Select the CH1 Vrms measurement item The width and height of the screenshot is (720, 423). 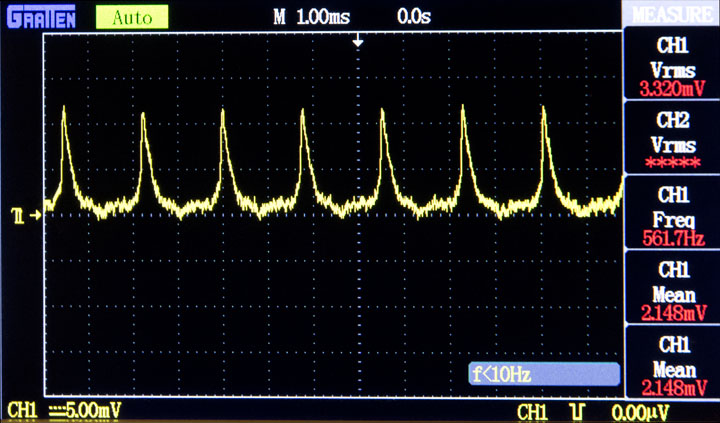(x=672, y=63)
